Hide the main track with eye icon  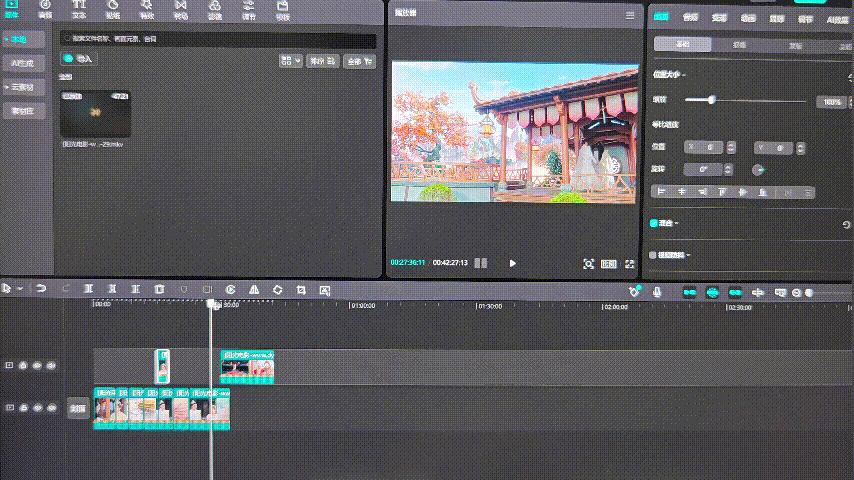click(38, 408)
